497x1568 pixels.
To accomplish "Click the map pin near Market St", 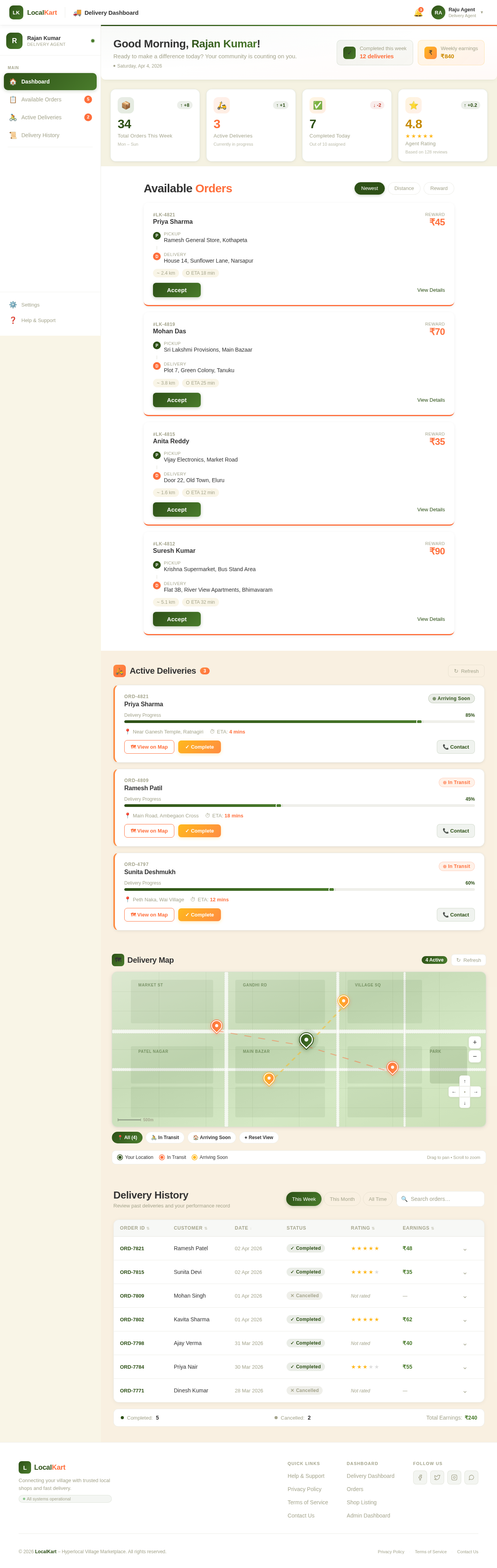I will 217,1026.
